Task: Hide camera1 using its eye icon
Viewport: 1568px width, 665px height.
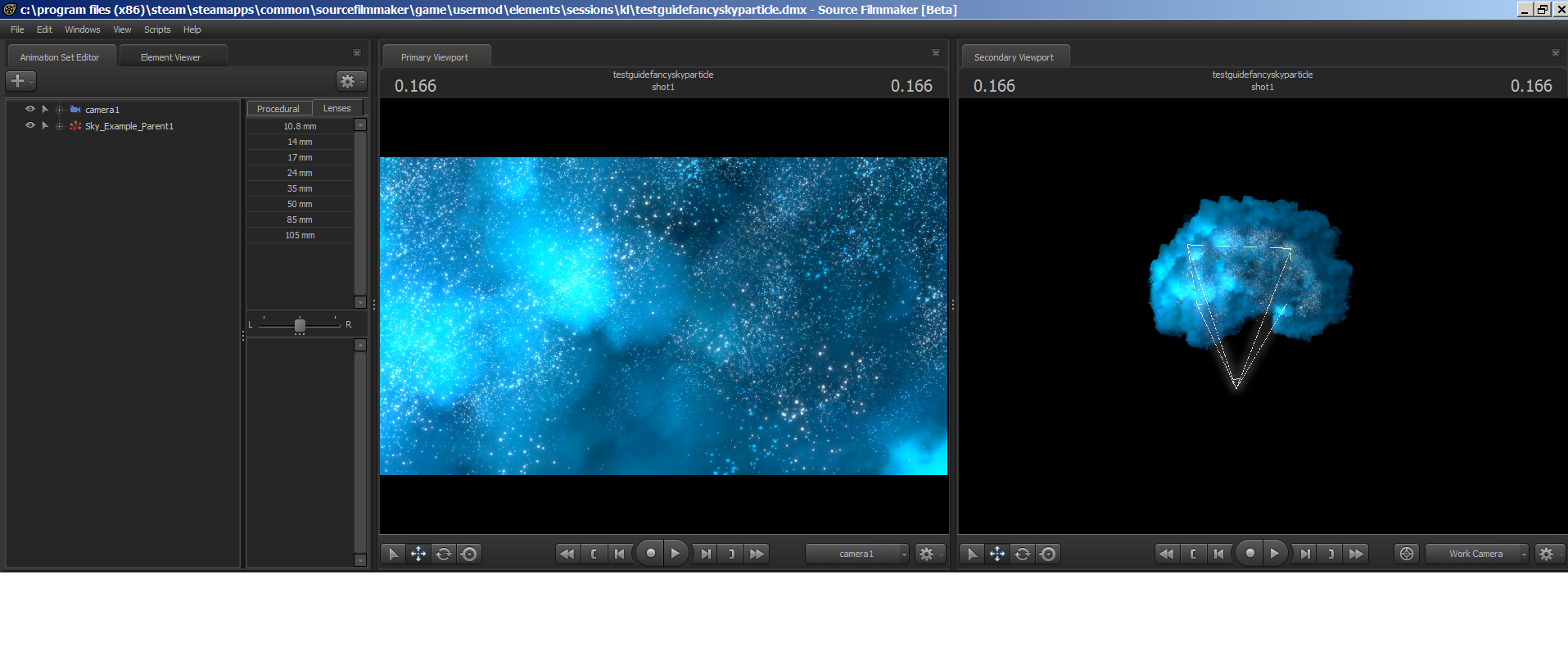Action: pos(30,109)
